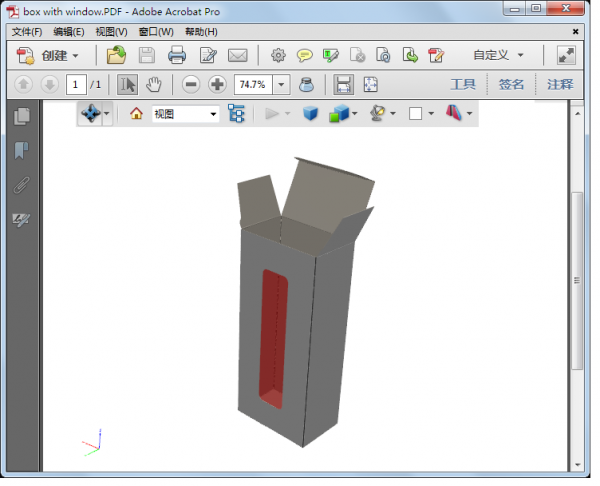This screenshot has height=486, width=600.
Task: Click the email envelope icon
Action: [x=238, y=55]
